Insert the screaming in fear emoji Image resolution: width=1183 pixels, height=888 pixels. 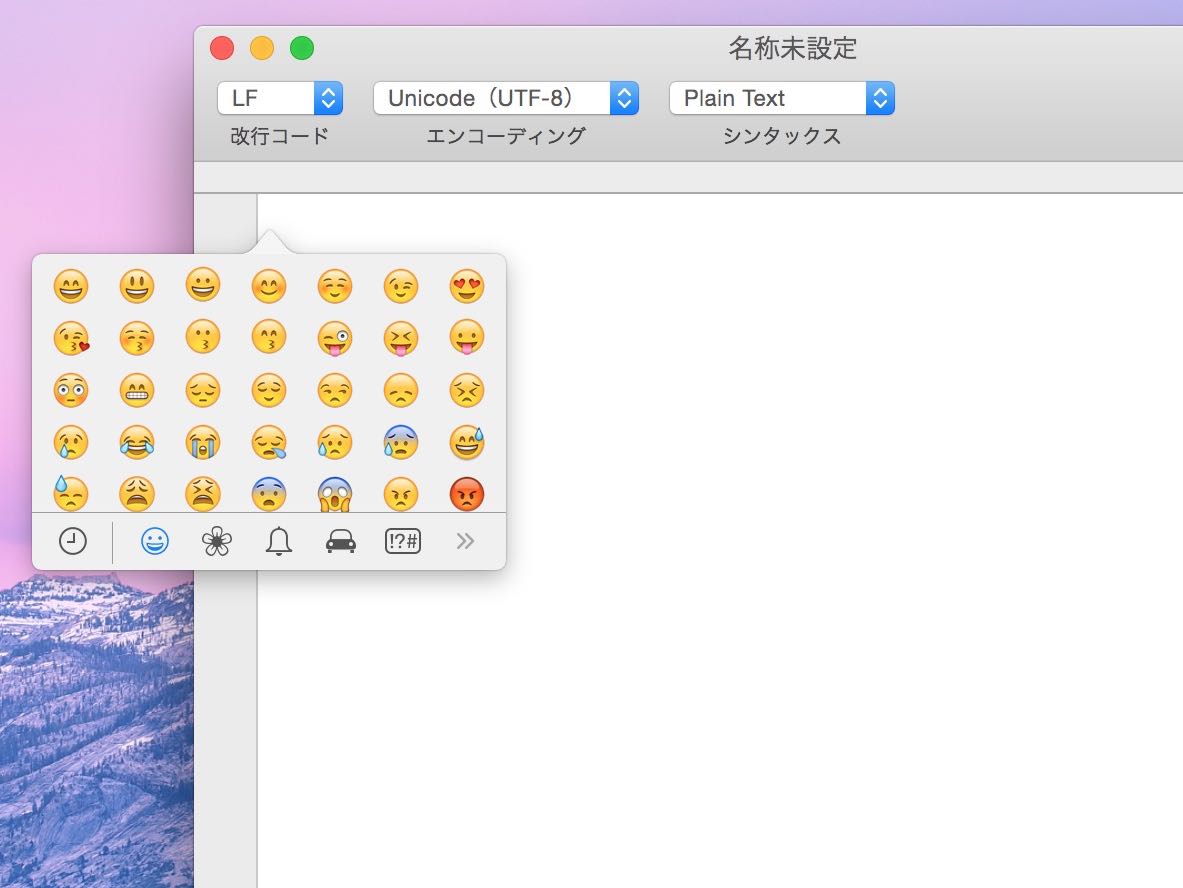coord(334,494)
